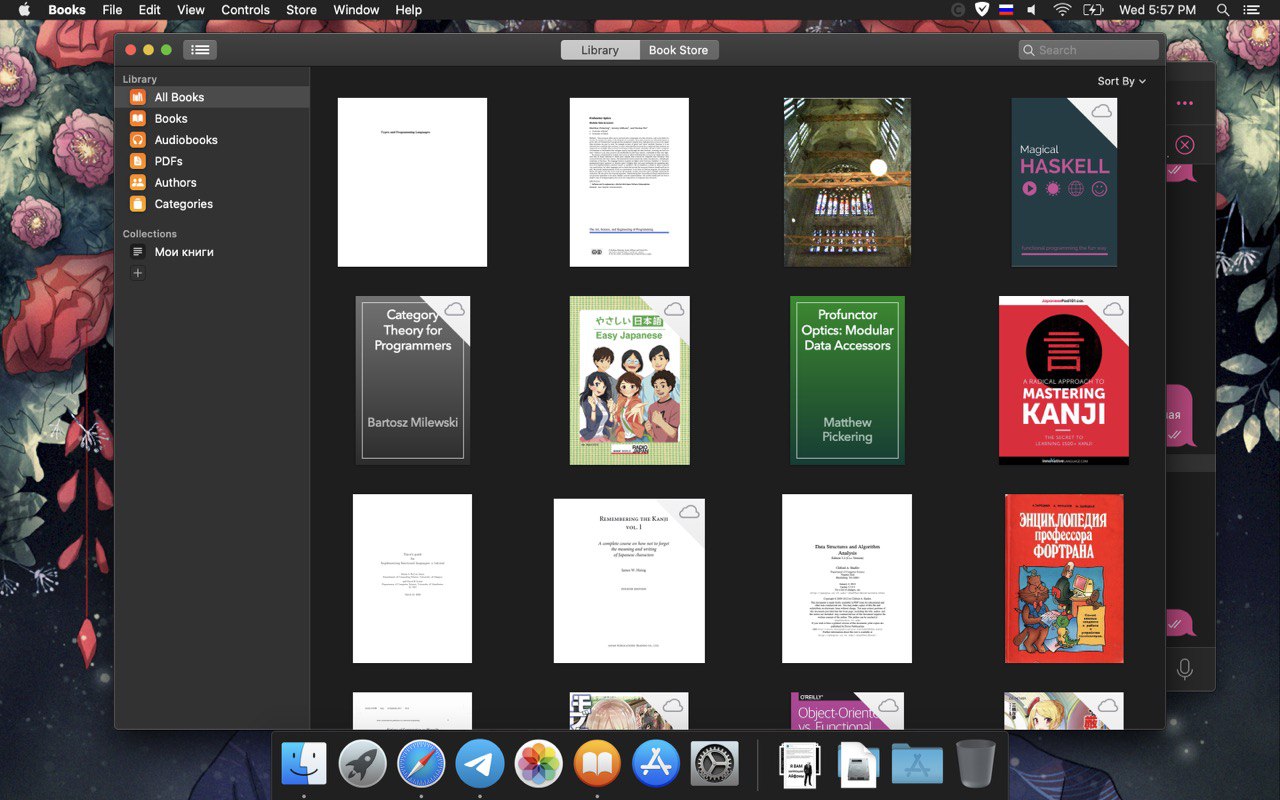The image size is (1280, 800).
Task: Open the Authors sidebar section
Action: click(212, 182)
